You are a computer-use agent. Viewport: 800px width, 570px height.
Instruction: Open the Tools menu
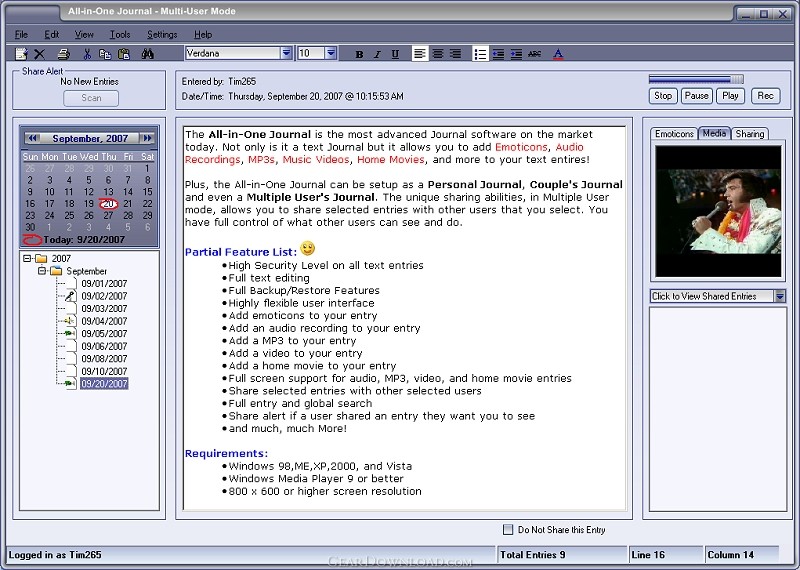pos(120,35)
